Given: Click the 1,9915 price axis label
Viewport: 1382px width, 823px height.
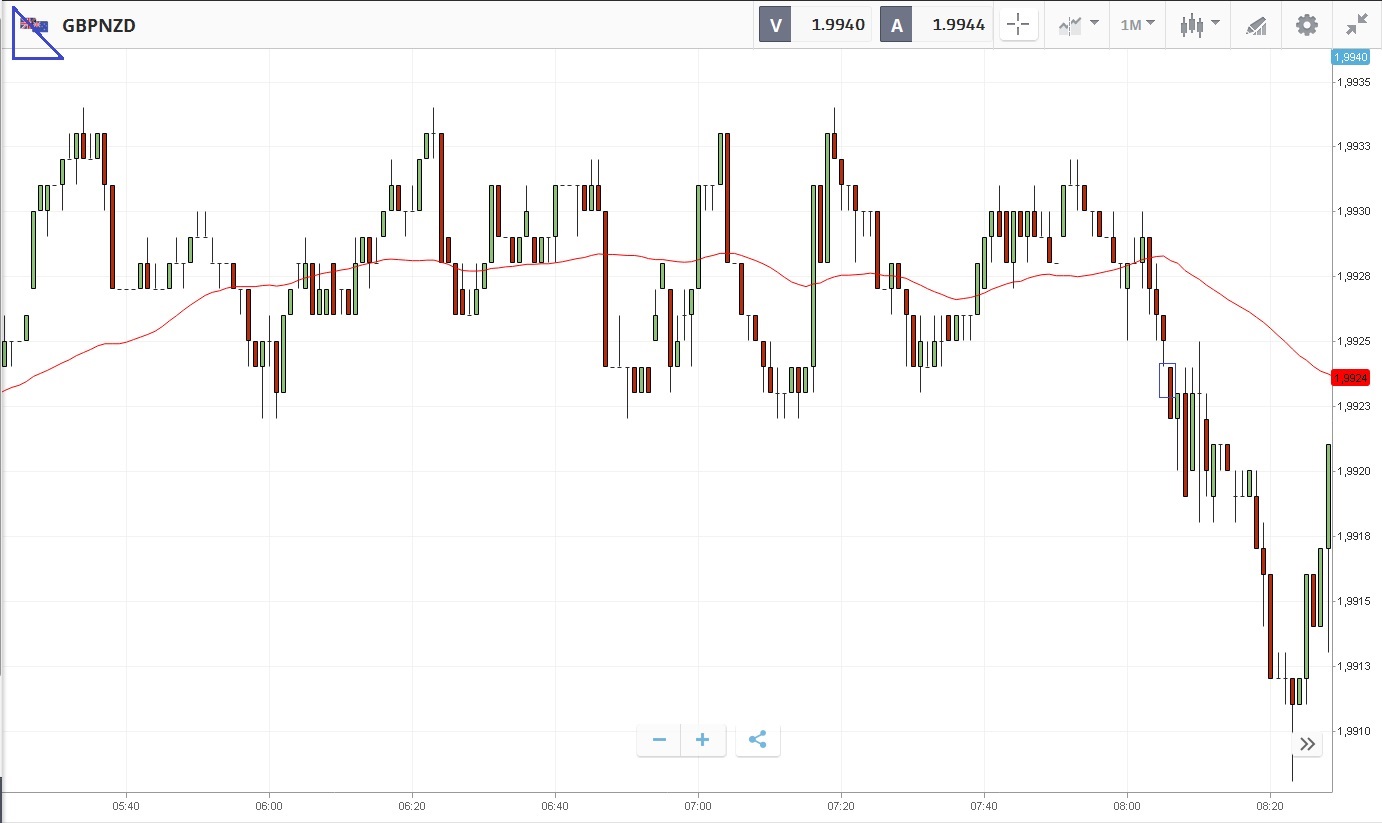Looking at the screenshot, I should 1352,601.
